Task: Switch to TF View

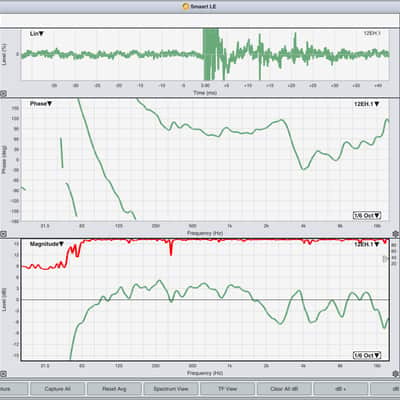Action: [x=227, y=389]
